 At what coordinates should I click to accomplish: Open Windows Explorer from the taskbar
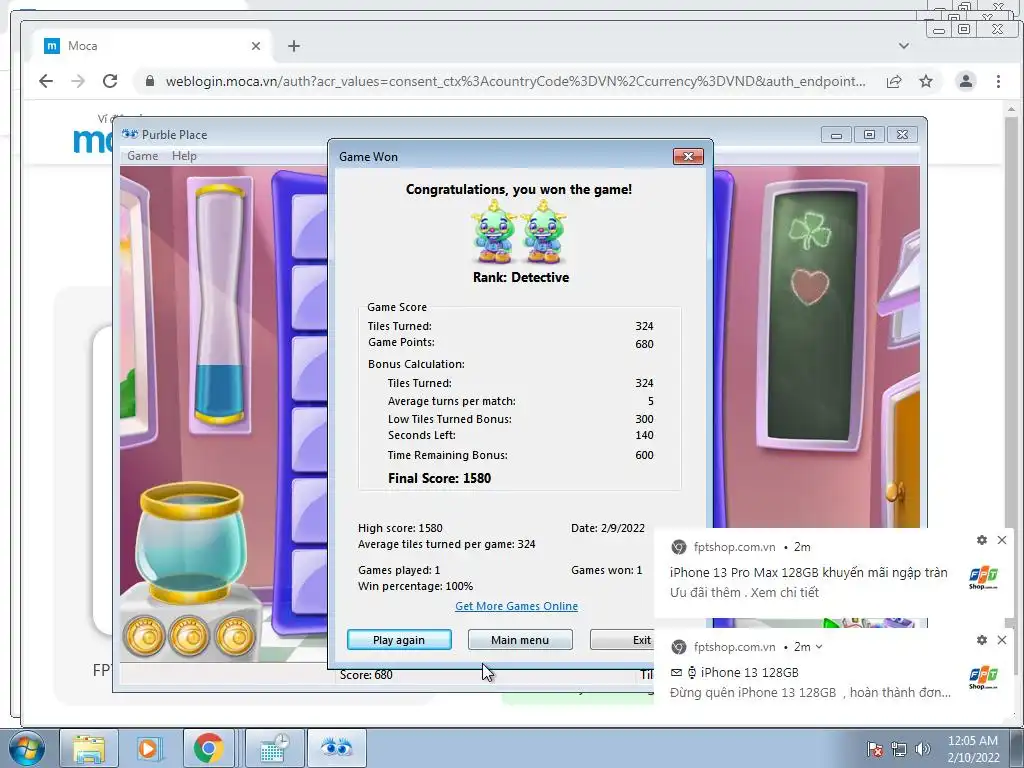click(89, 748)
